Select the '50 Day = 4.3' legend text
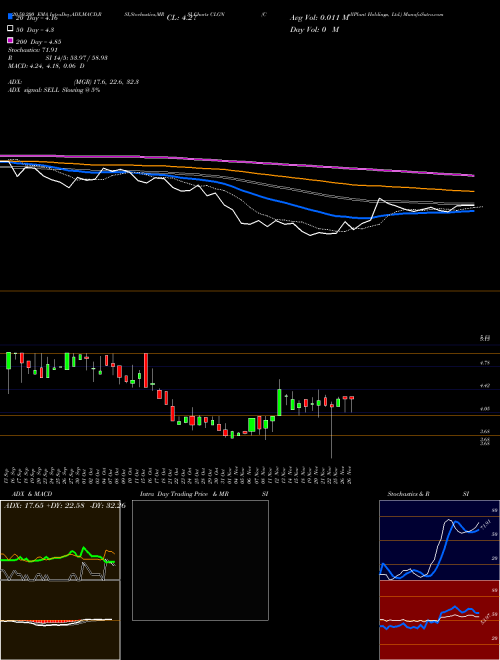The height and width of the screenshot is (660, 500). [35, 30]
